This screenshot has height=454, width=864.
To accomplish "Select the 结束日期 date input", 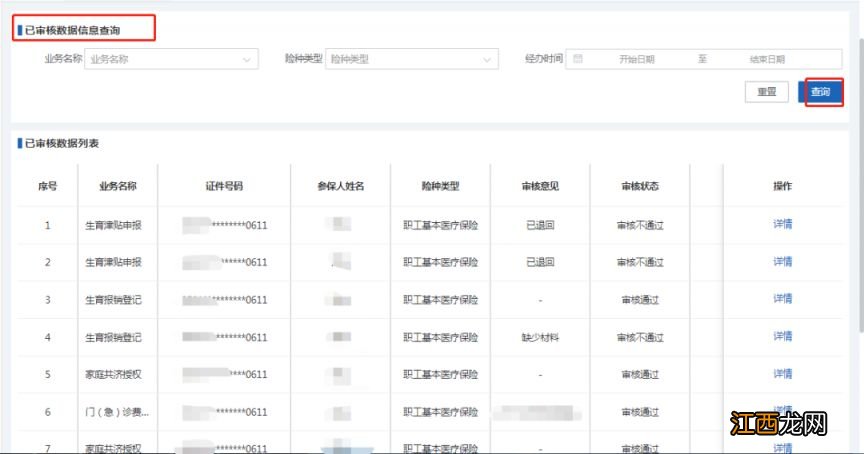I will pyautogui.click(x=767, y=59).
